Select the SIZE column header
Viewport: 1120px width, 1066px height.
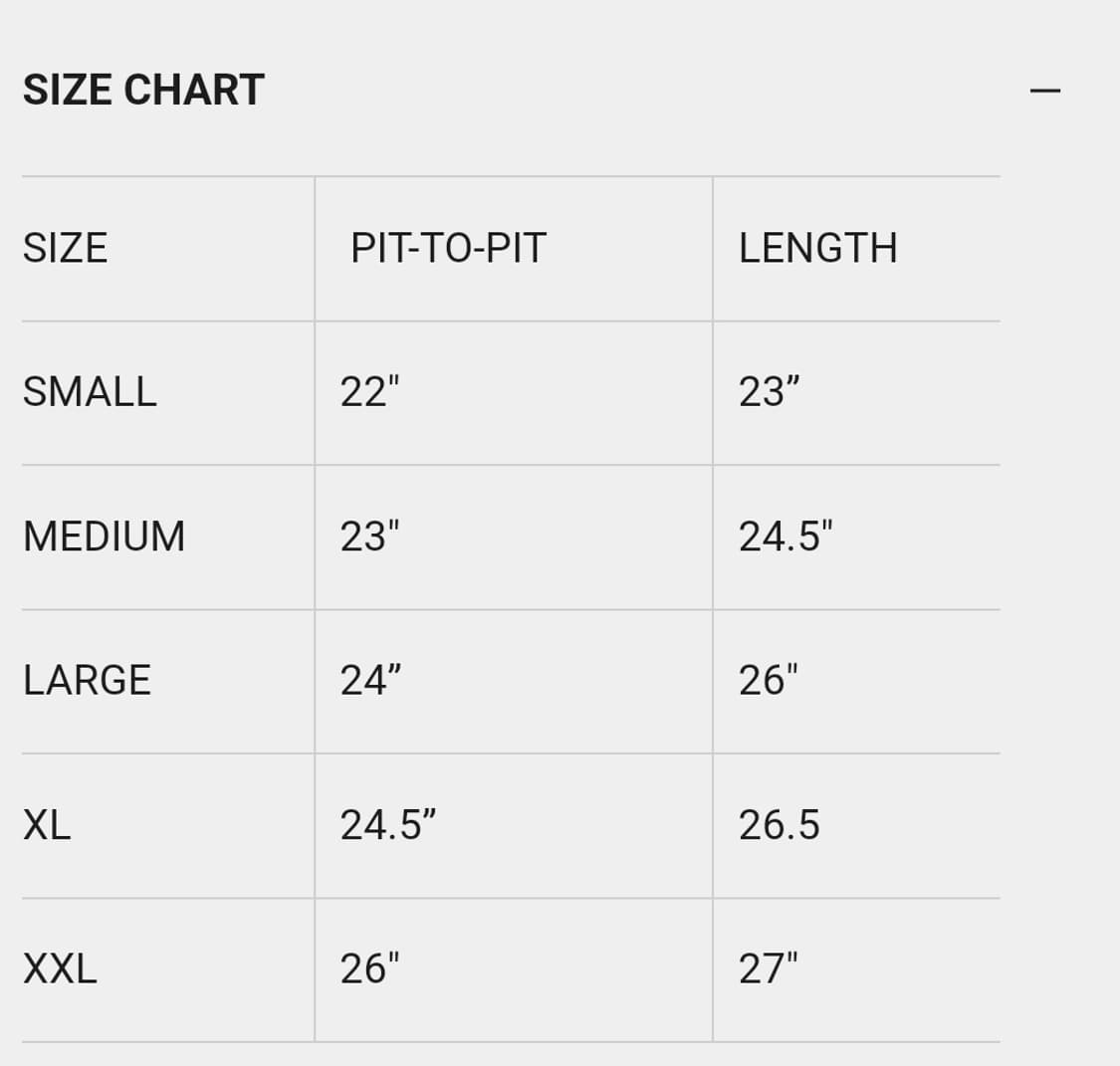65,249
